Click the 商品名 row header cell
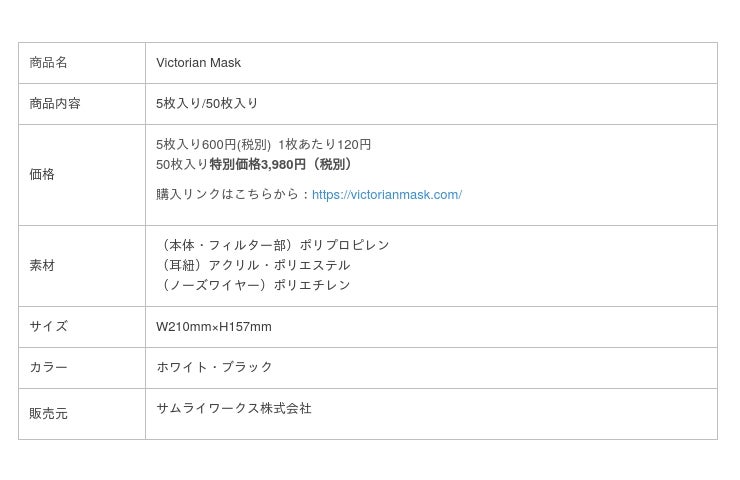This screenshot has width=740, height=480. (x=49, y=63)
